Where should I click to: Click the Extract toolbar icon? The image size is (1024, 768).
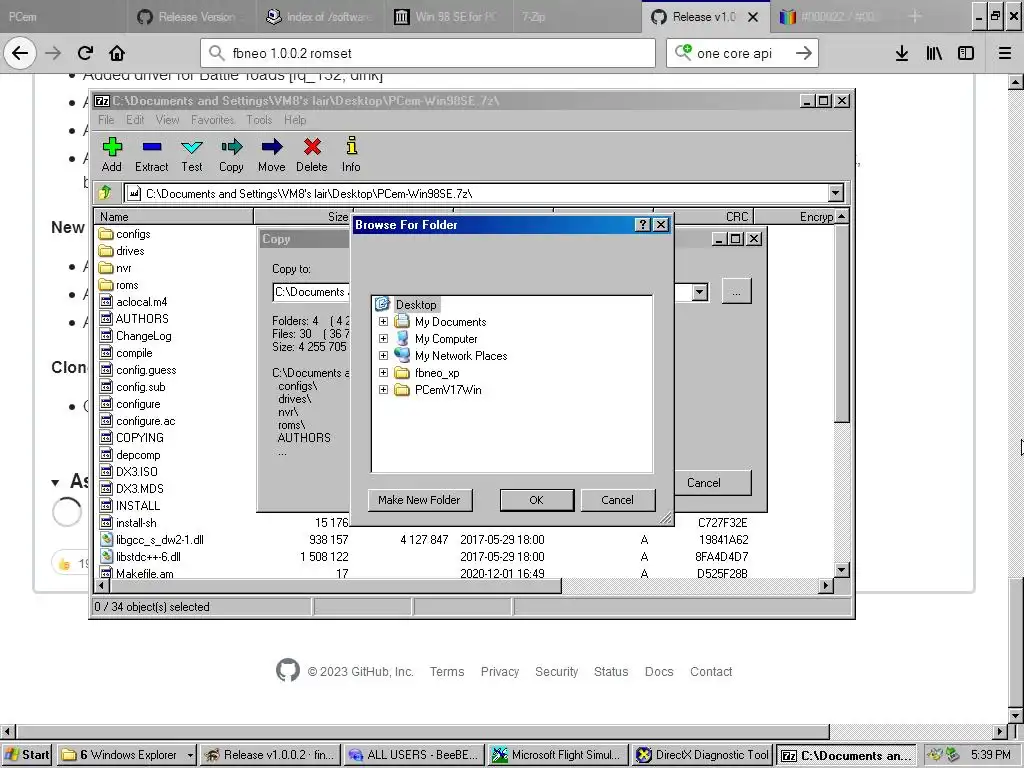pyautogui.click(x=152, y=155)
